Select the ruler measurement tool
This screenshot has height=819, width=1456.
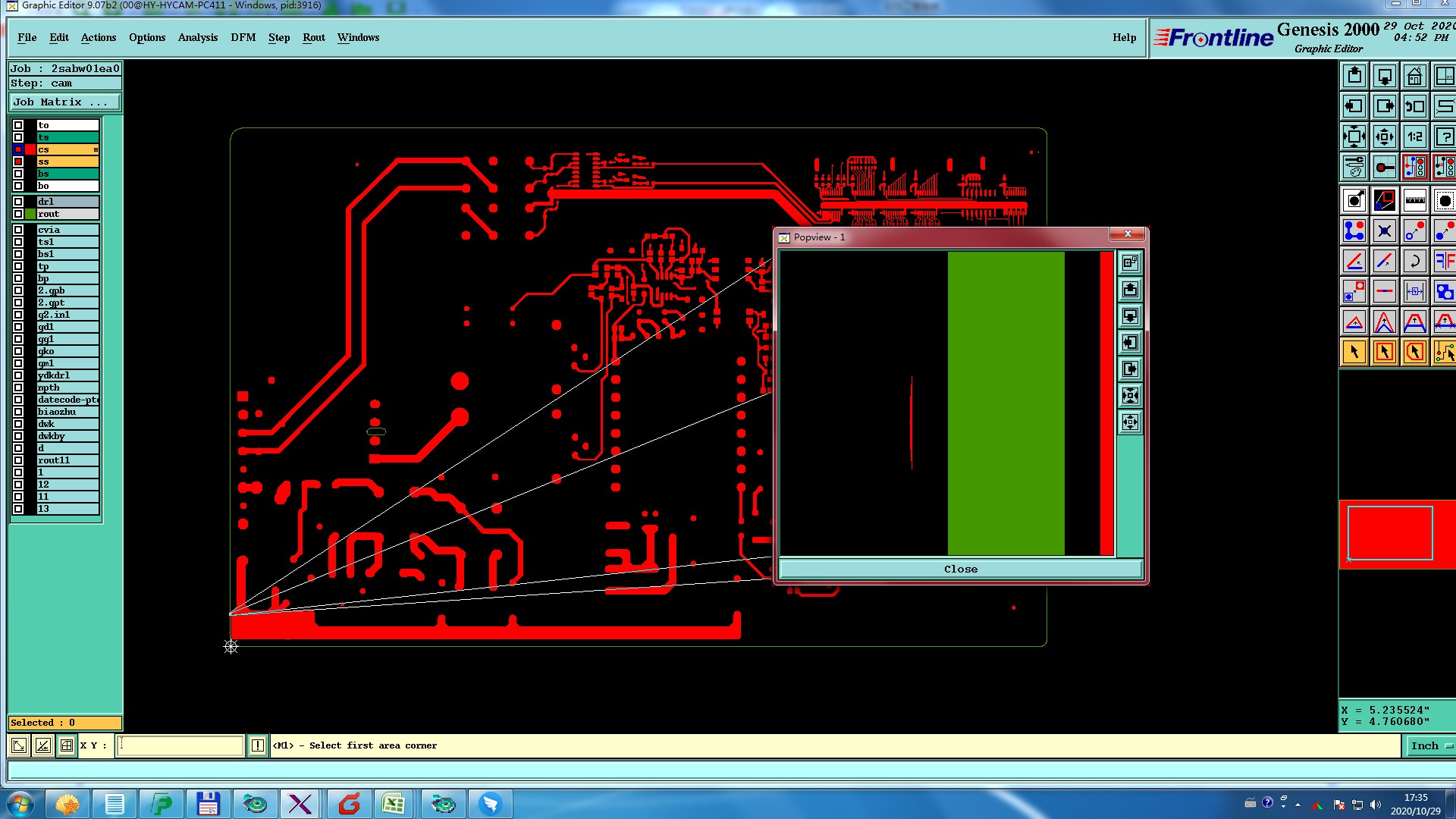(x=1415, y=200)
